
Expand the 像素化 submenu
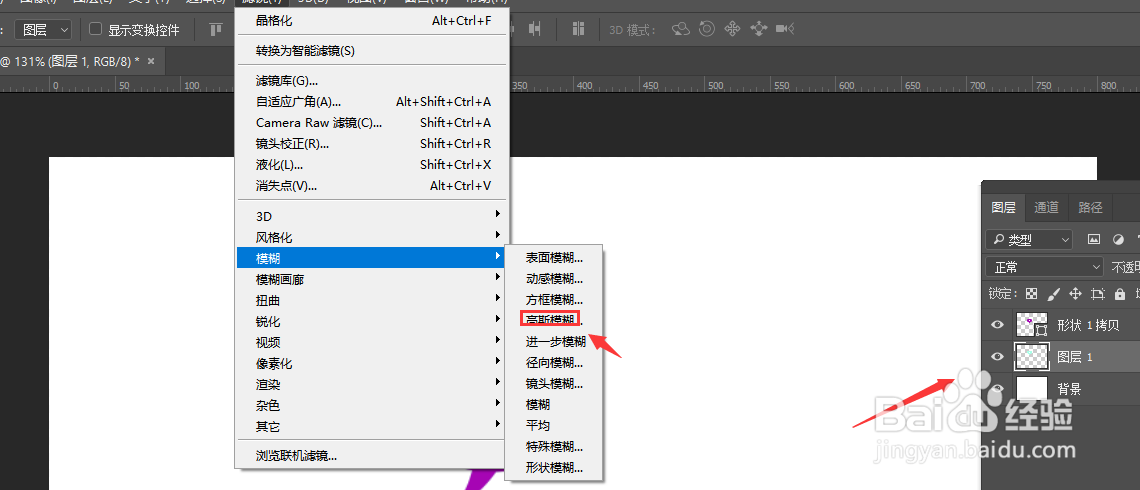371,364
